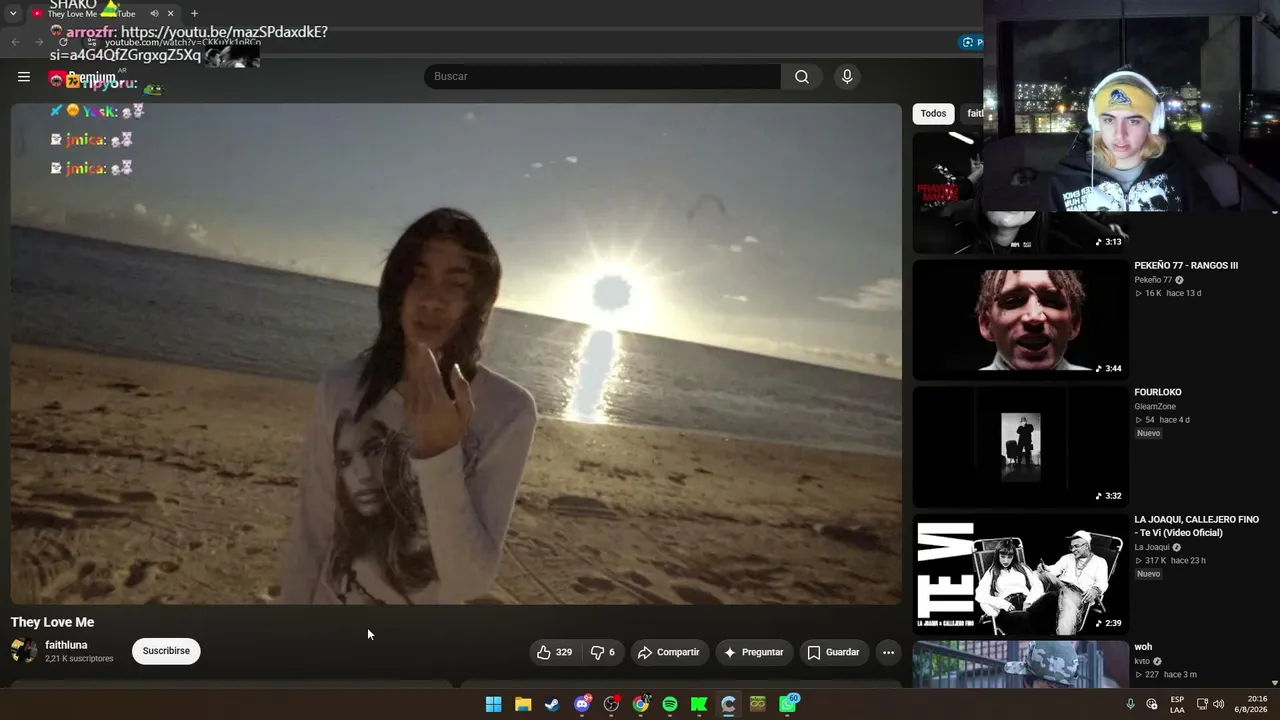Open OBS Studio from the taskbar
1280x720 pixels.
(x=611, y=704)
